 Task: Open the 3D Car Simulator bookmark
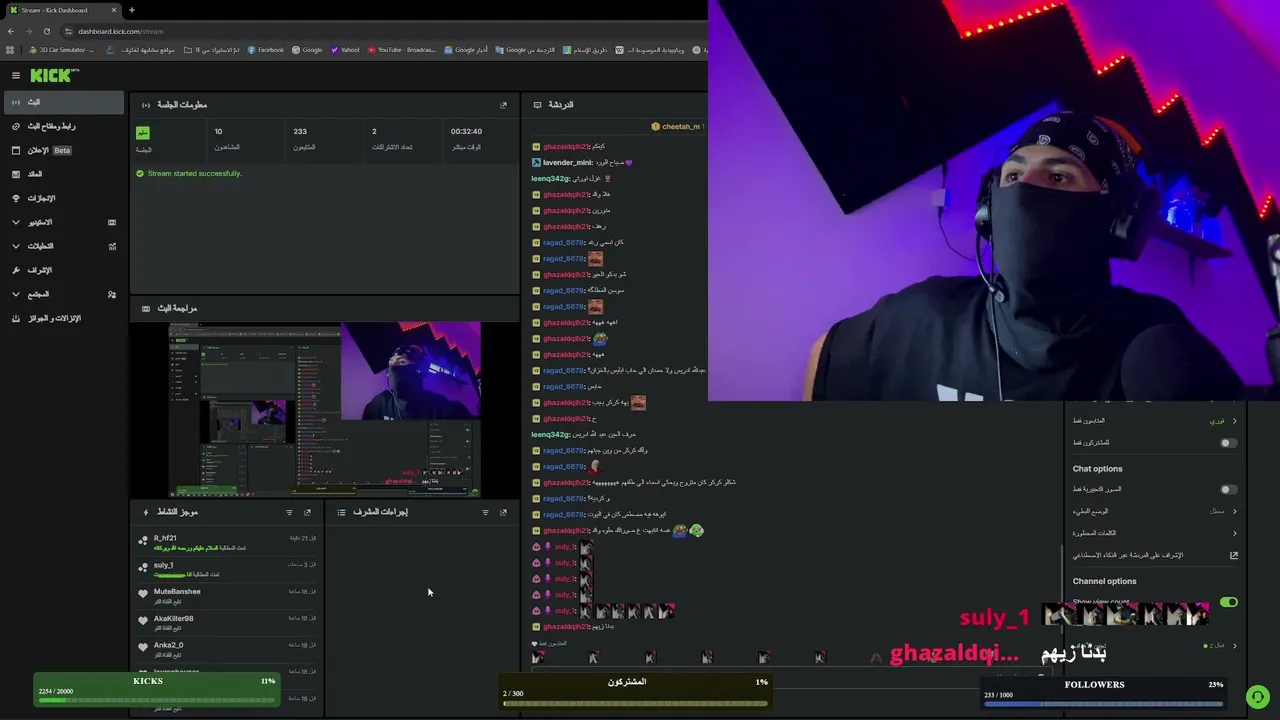click(x=61, y=50)
